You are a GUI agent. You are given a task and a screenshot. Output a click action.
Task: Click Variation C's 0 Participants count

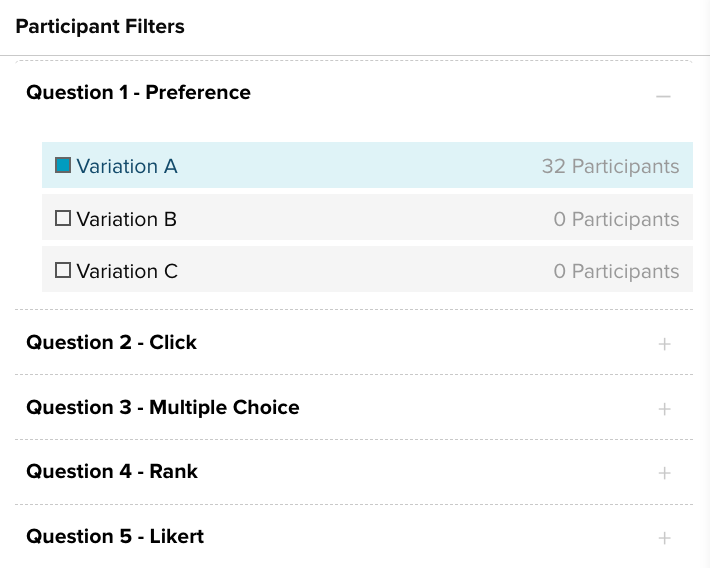pyautogui.click(x=616, y=271)
